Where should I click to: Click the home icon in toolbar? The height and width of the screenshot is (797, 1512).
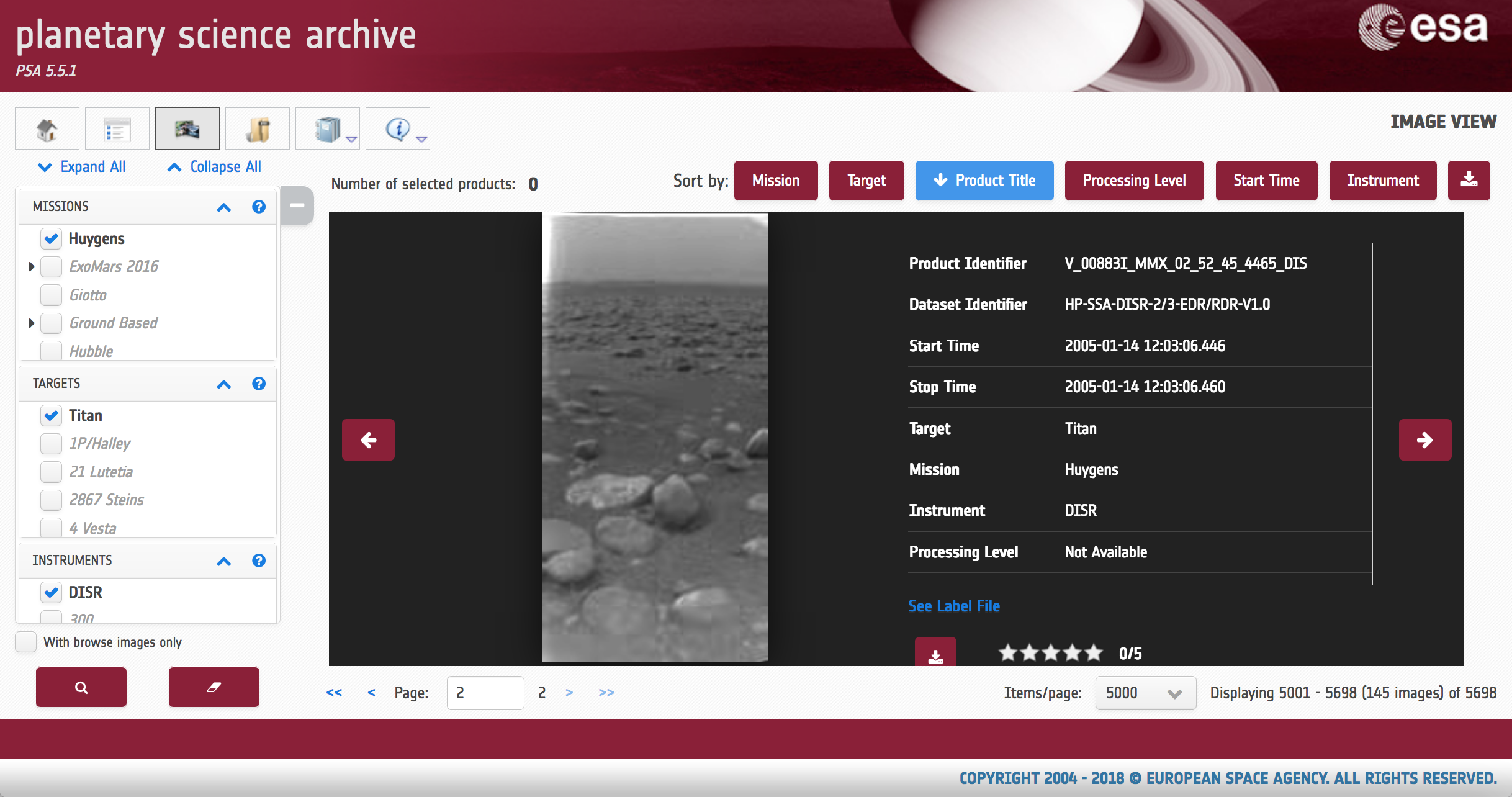click(47, 129)
